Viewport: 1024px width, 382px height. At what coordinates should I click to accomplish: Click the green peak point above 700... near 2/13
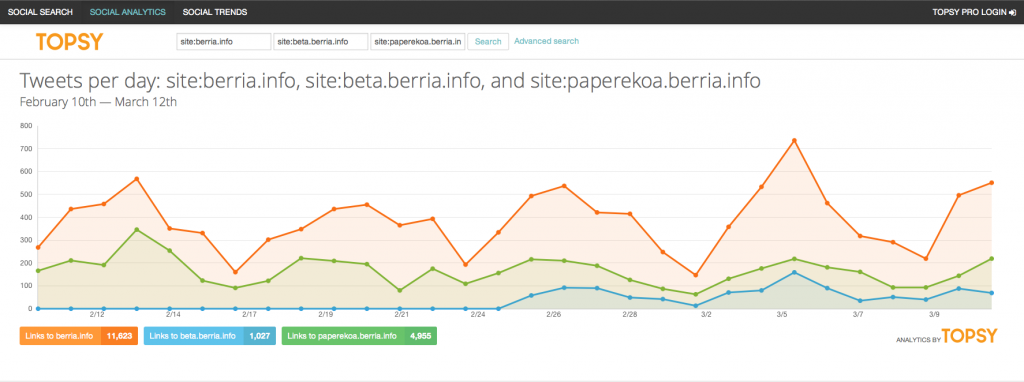[x=136, y=230]
